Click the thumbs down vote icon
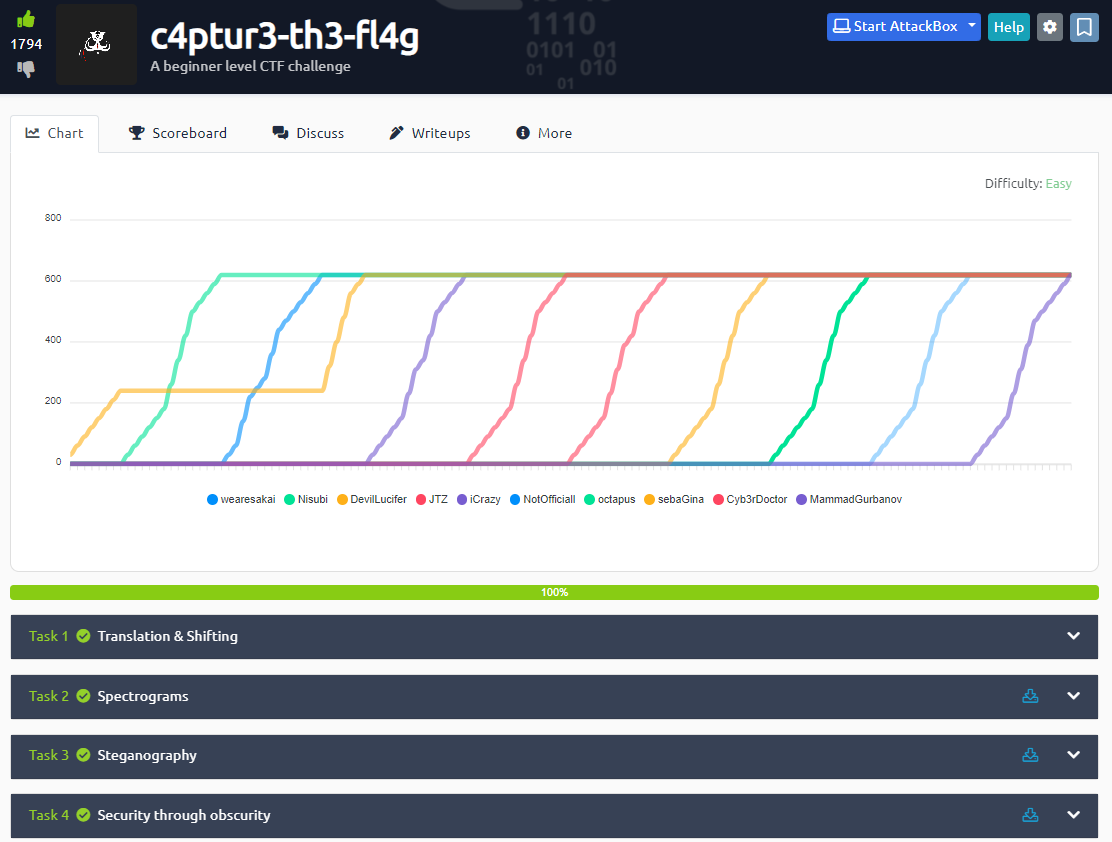 click(25, 69)
